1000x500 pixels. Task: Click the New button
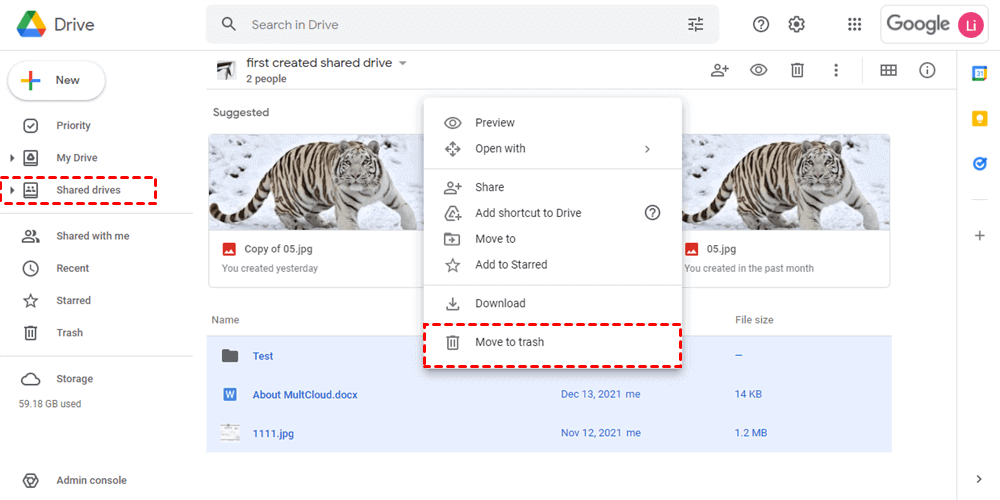click(56, 80)
